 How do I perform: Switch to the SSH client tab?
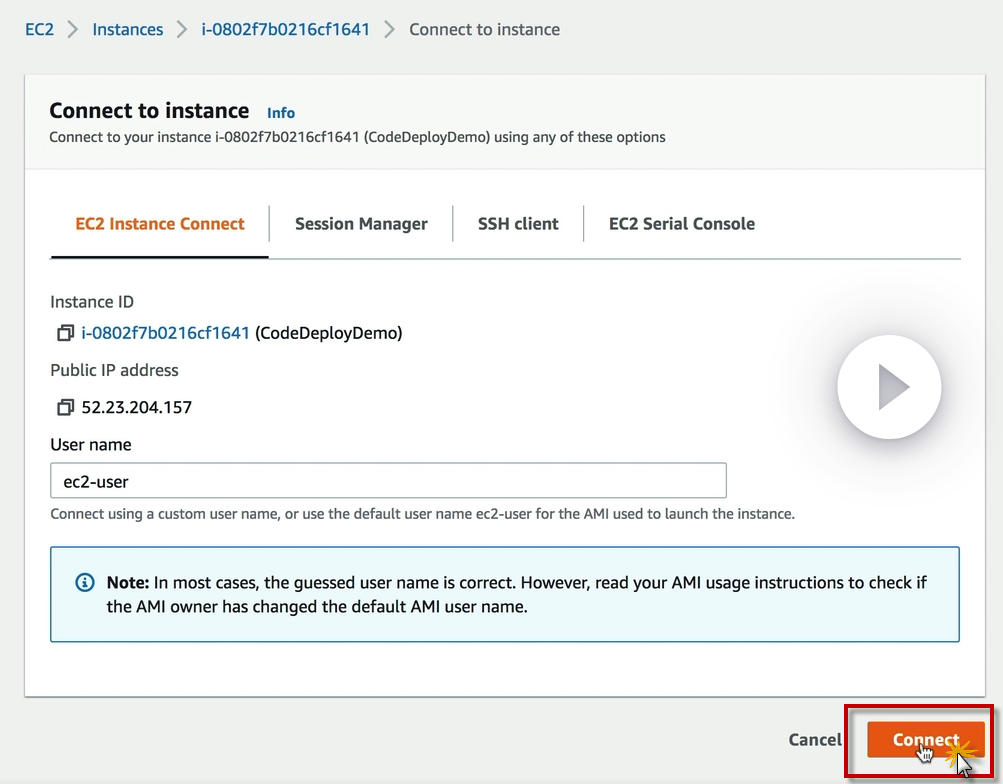518,224
